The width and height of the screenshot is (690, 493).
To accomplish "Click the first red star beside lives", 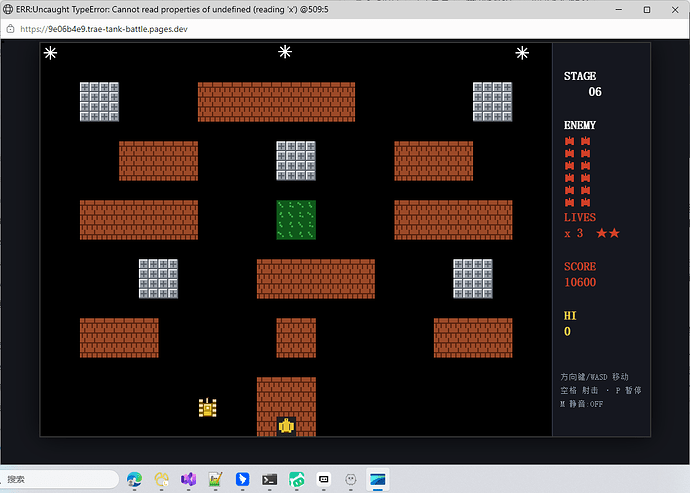I will pyautogui.click(x=602, y=233).
